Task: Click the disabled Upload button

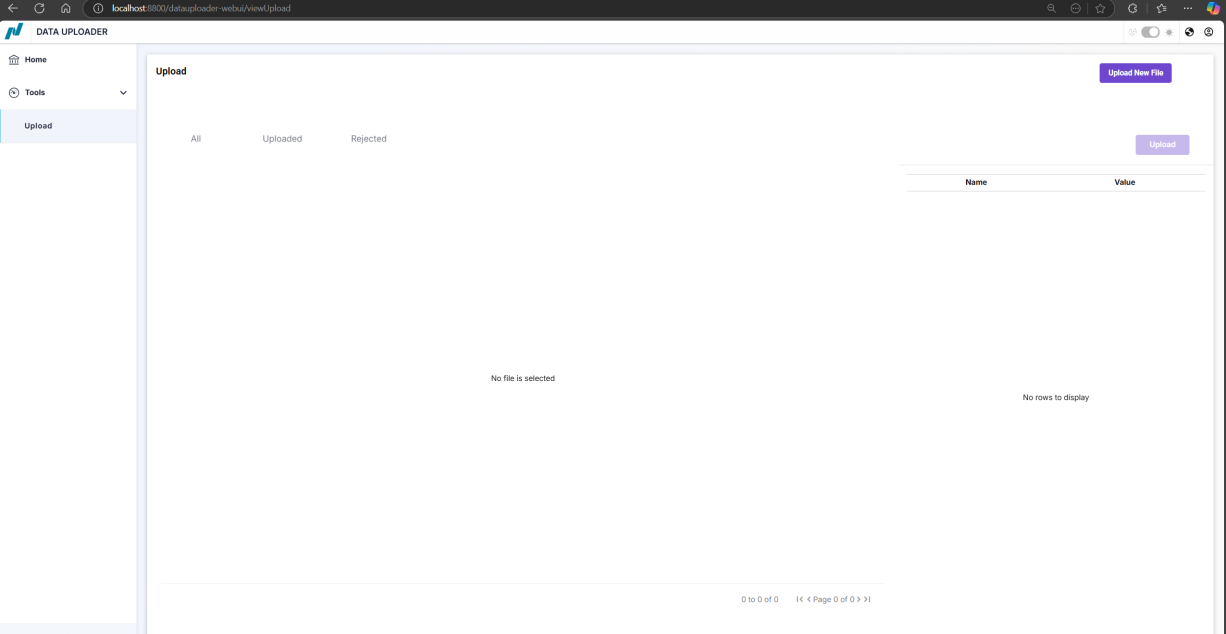Action: 1162,145
